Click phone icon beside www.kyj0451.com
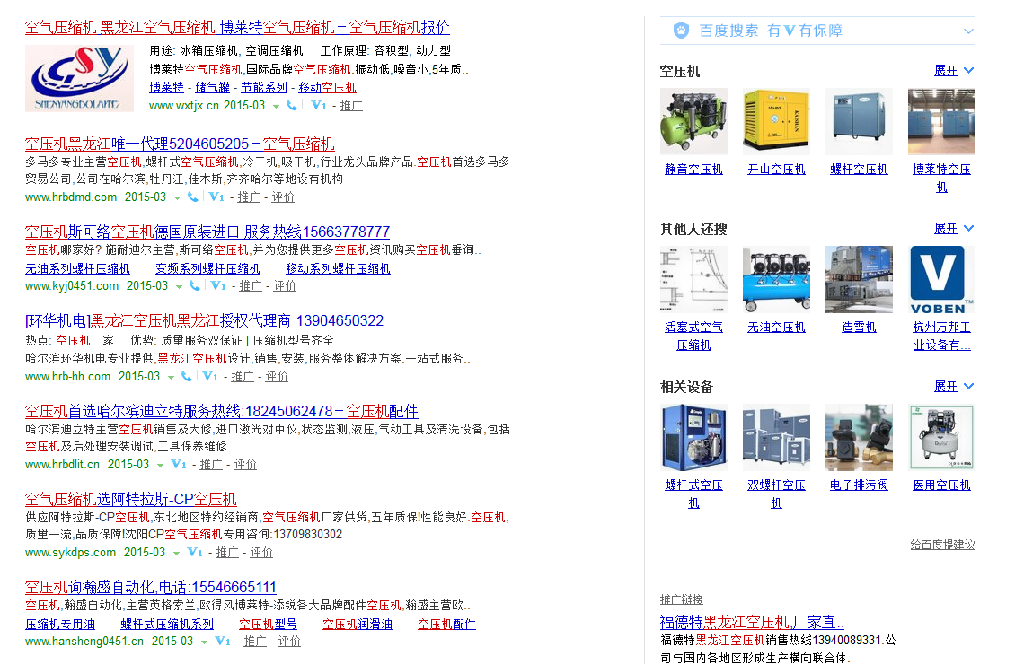Screen dimensions: 1024x664 tap(194, 286)
